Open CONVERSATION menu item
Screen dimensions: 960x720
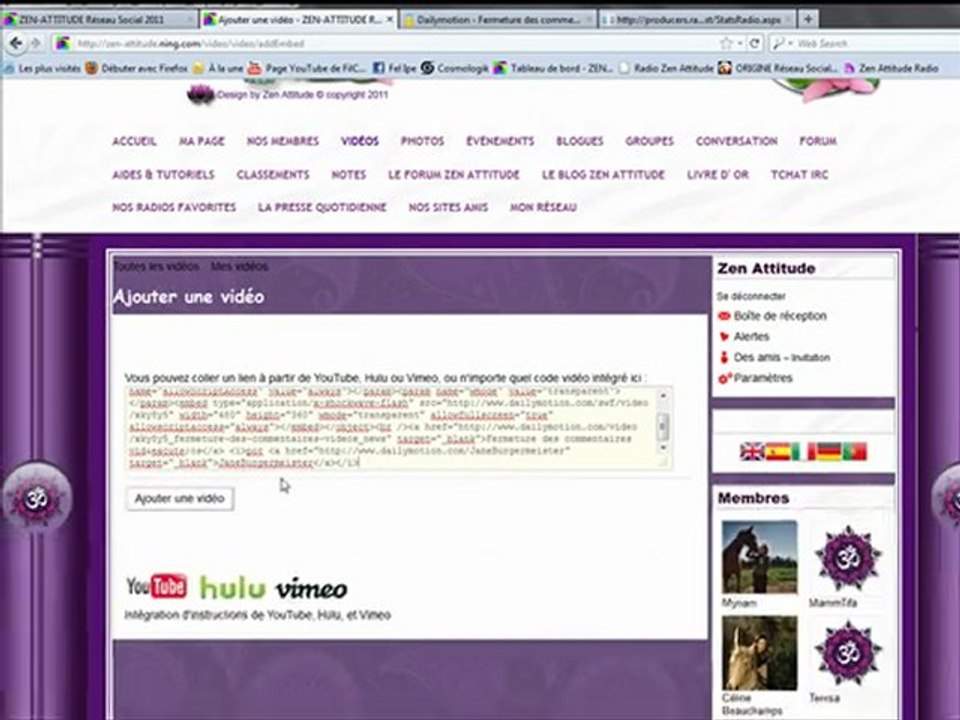point(737,141)
